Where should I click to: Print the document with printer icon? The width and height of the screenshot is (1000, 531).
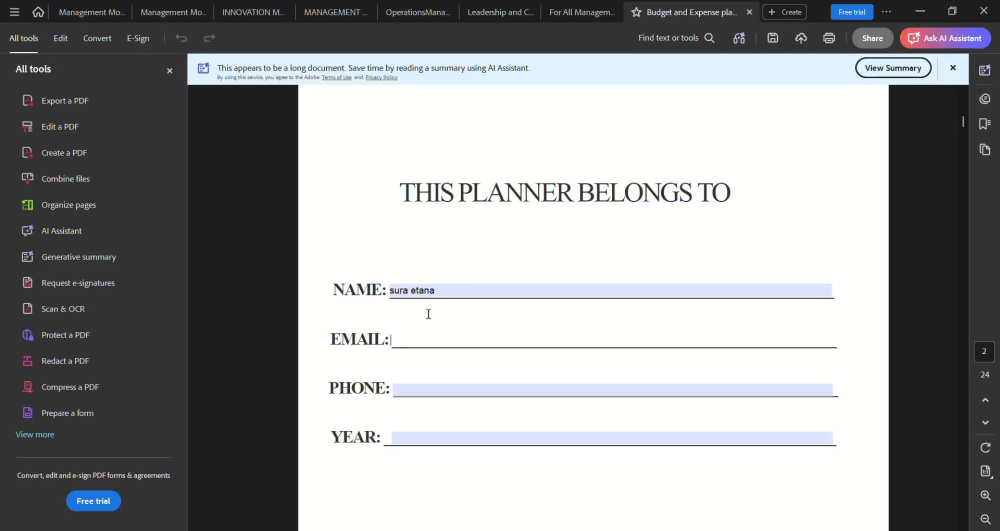829,38
